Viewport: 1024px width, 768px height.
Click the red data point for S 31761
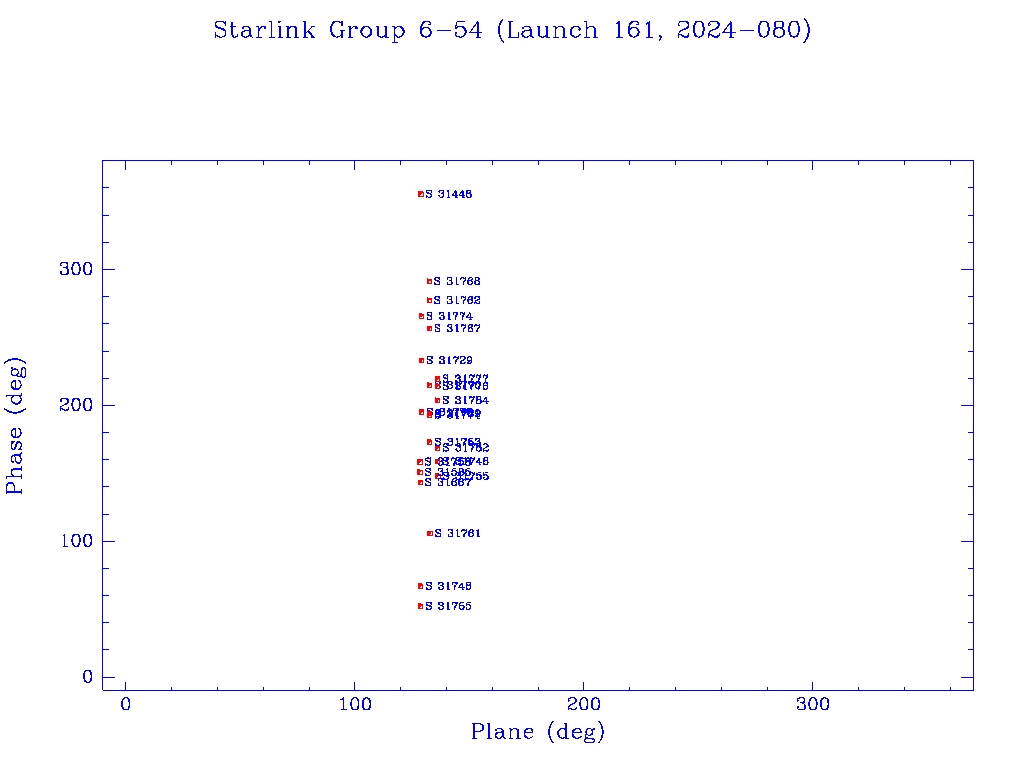[429, 534]
